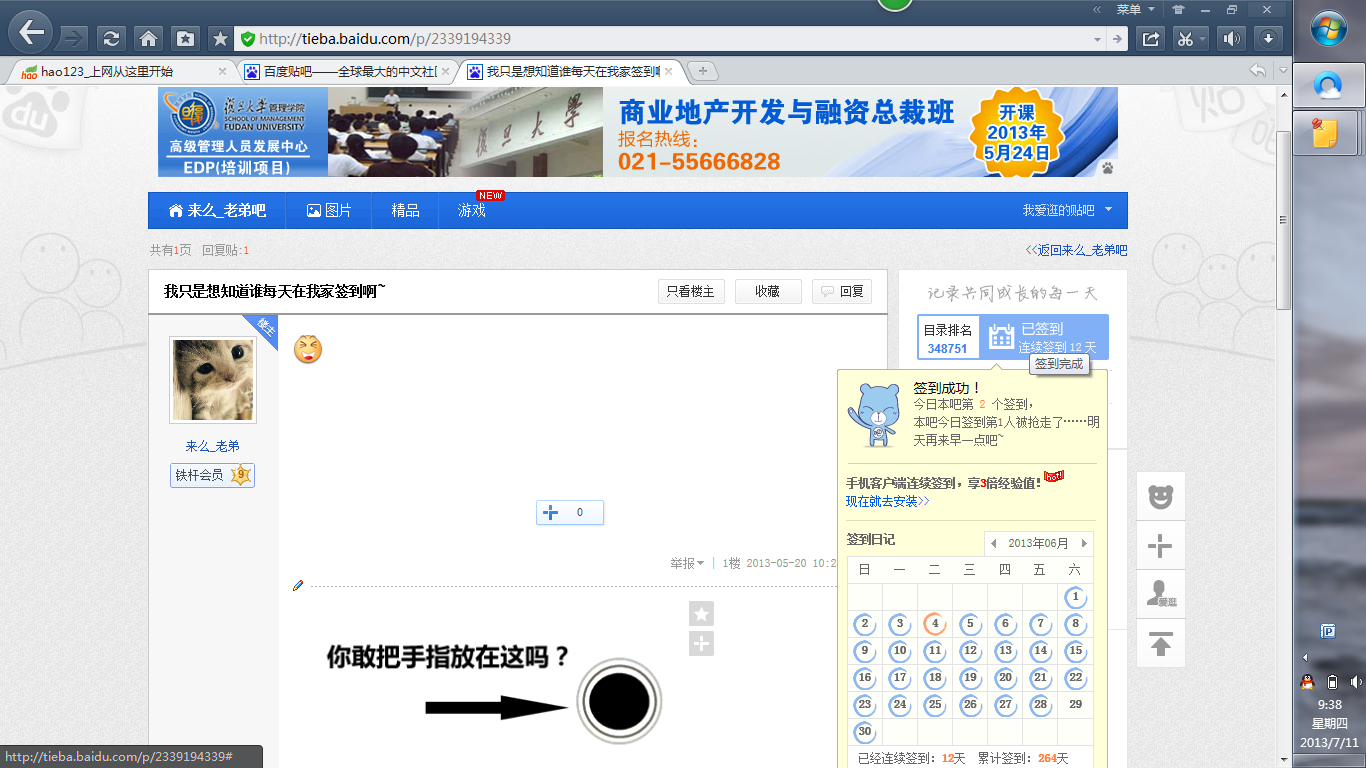Click the 爱逛 person icon in floating sidebar

coord(1160,594)
